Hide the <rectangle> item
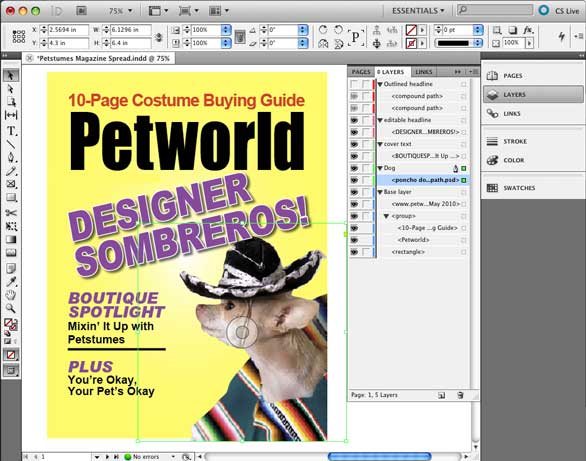Screen dimensions: 586x461 coord(354,252)
